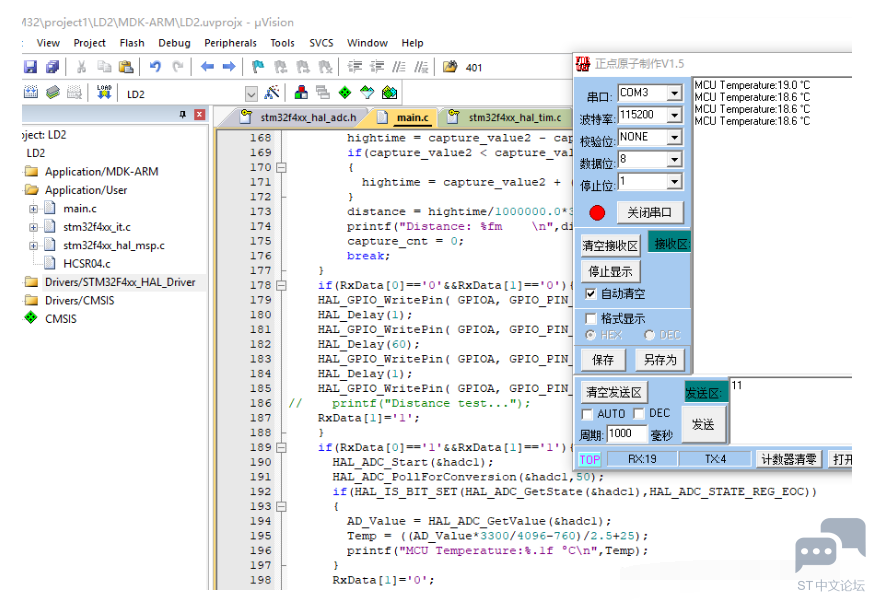Viewport: 874px width, 601px height.
Task: Expand the main.c tree node
Action: [x=33, y=209]
